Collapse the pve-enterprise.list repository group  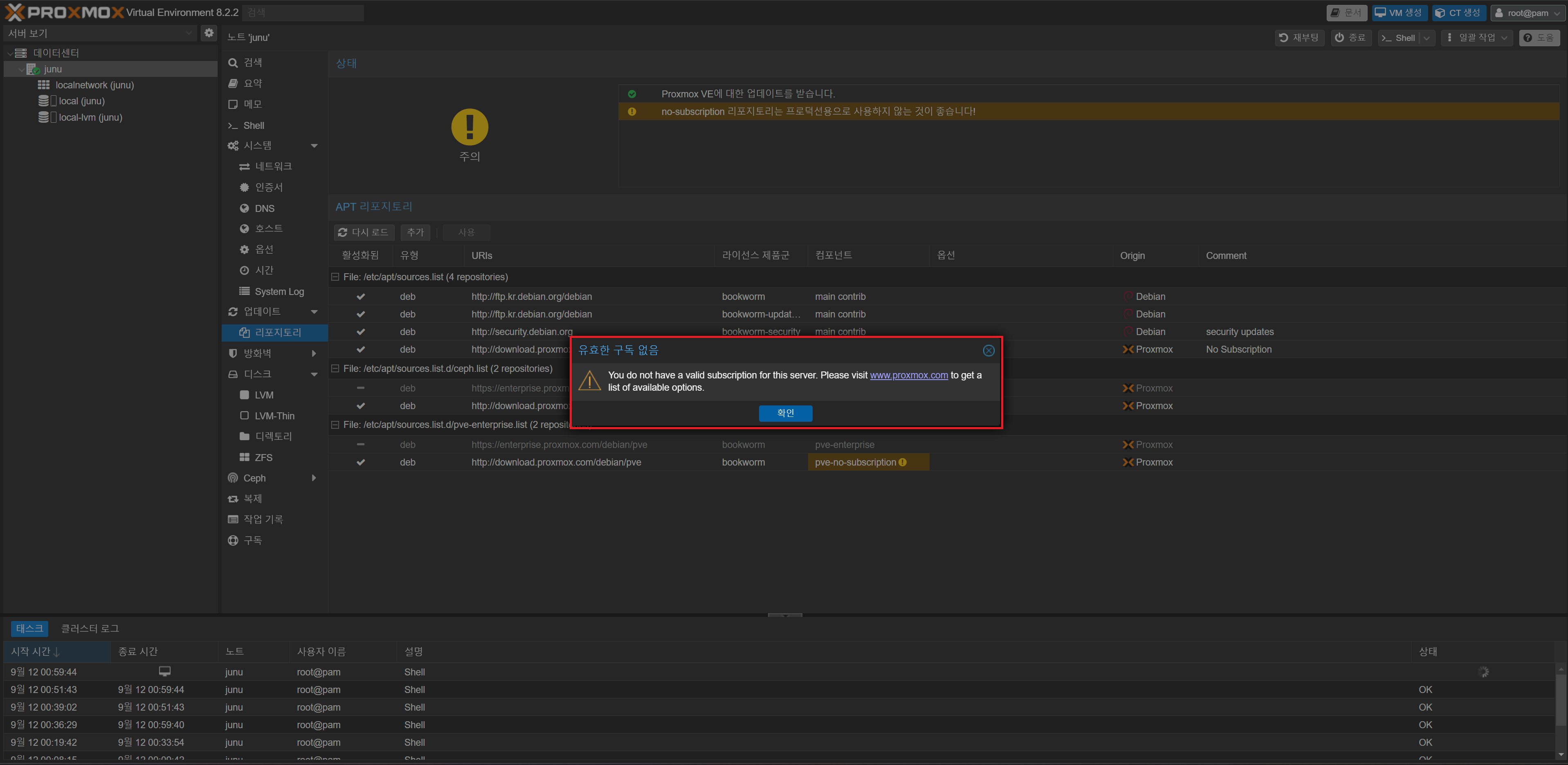coord(335,425)
